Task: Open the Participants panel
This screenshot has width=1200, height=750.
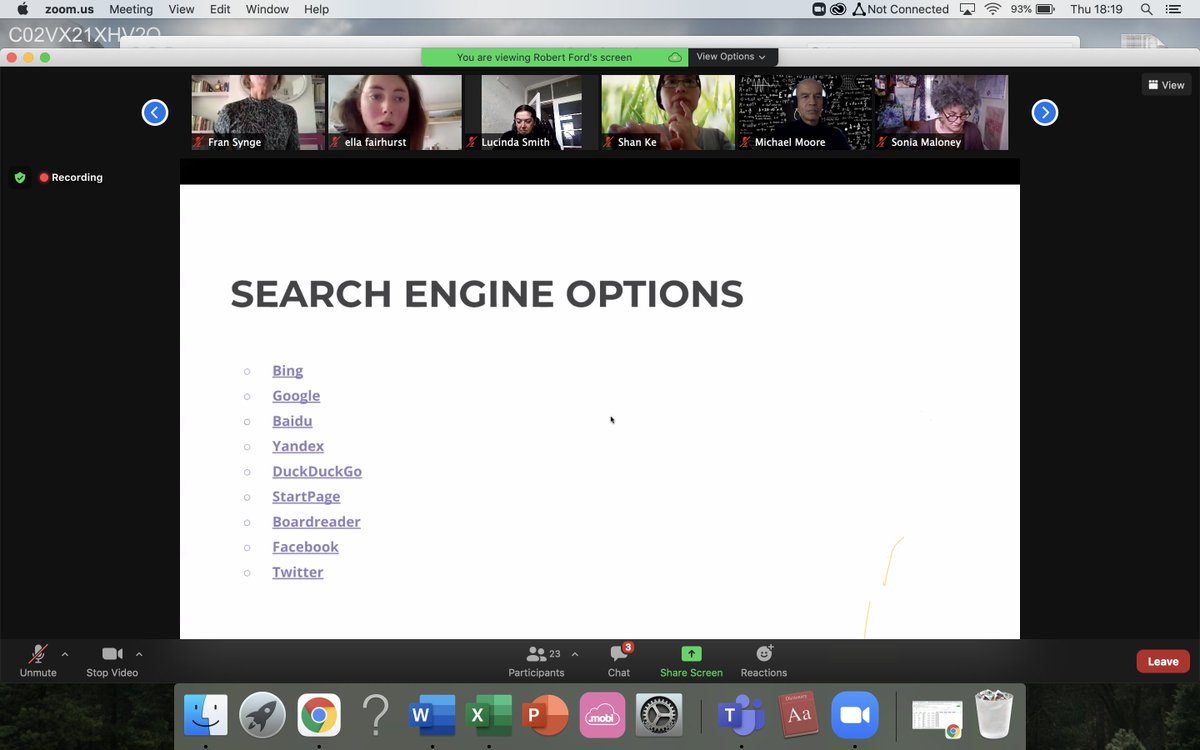Action: (537, 661)
